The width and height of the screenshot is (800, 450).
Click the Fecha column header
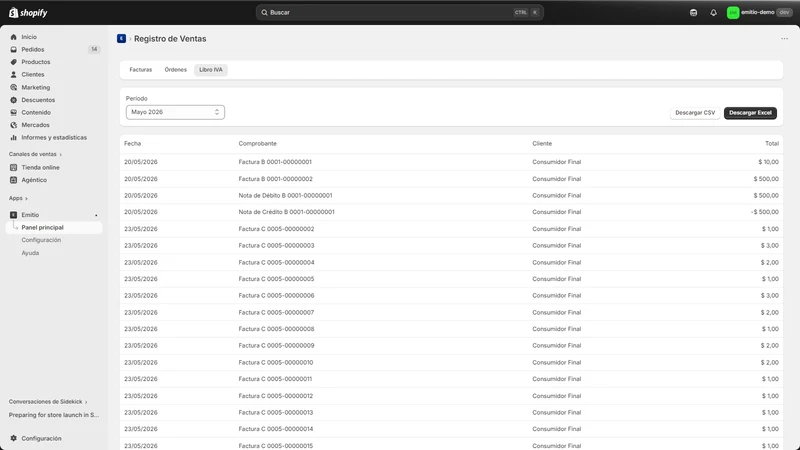[x=133, y=143]
